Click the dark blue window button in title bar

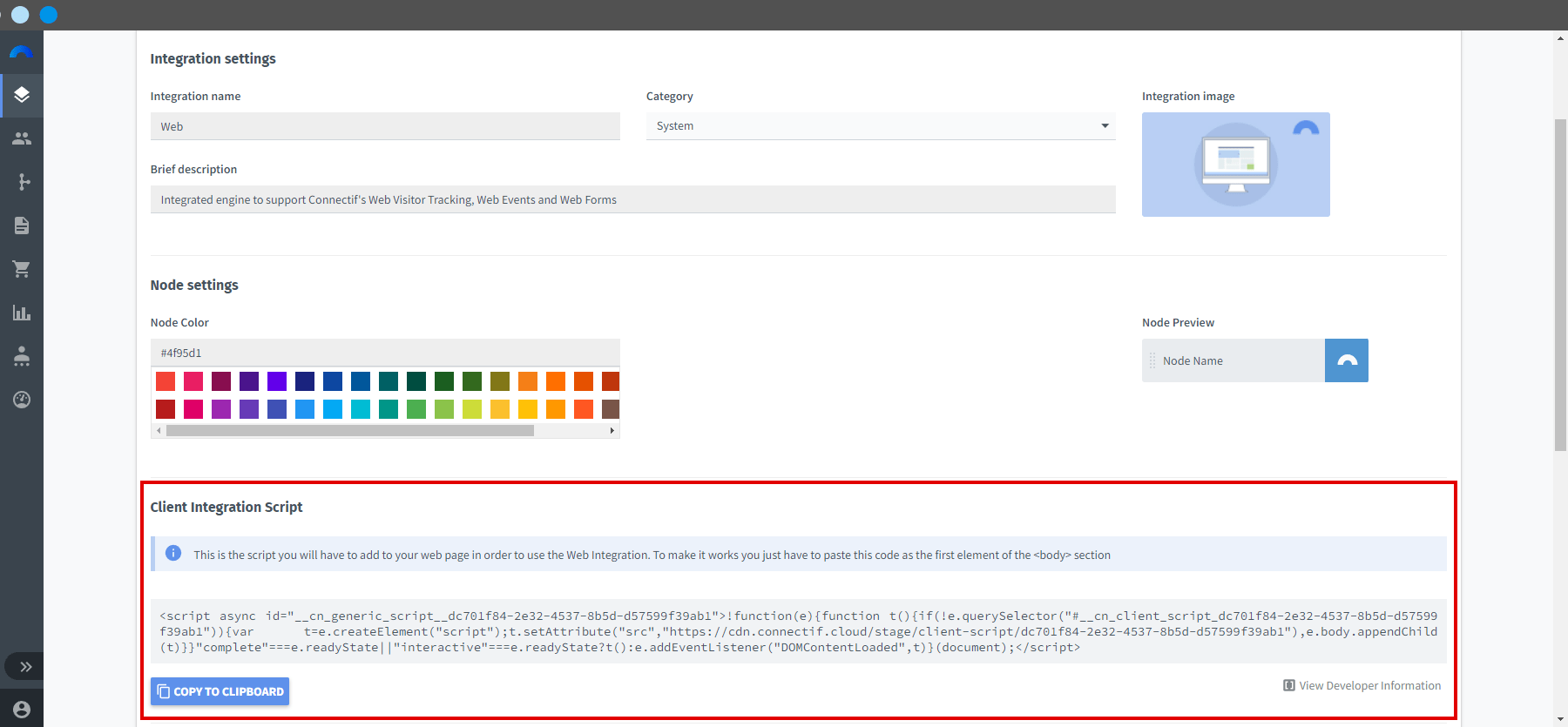pyautogui.click(x=49, y=15)
